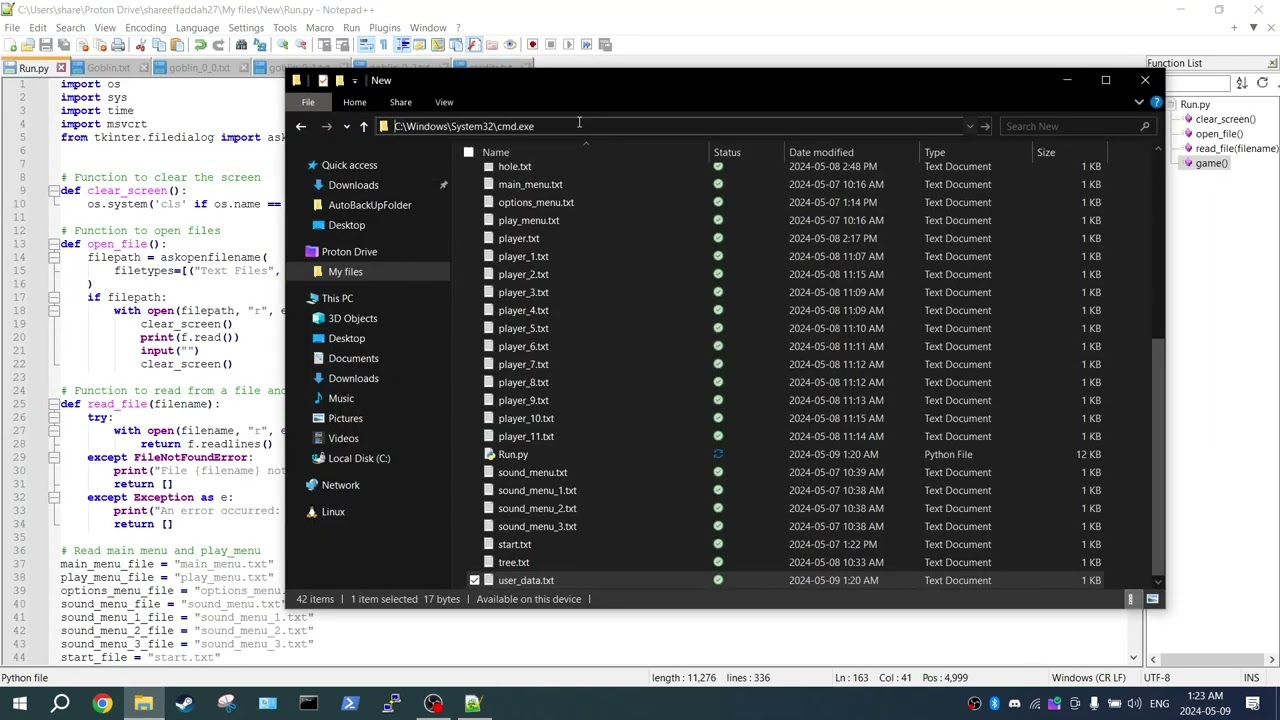
Task: Open Quick Access Toolbar customize dropdown
Action: [354, 80]
